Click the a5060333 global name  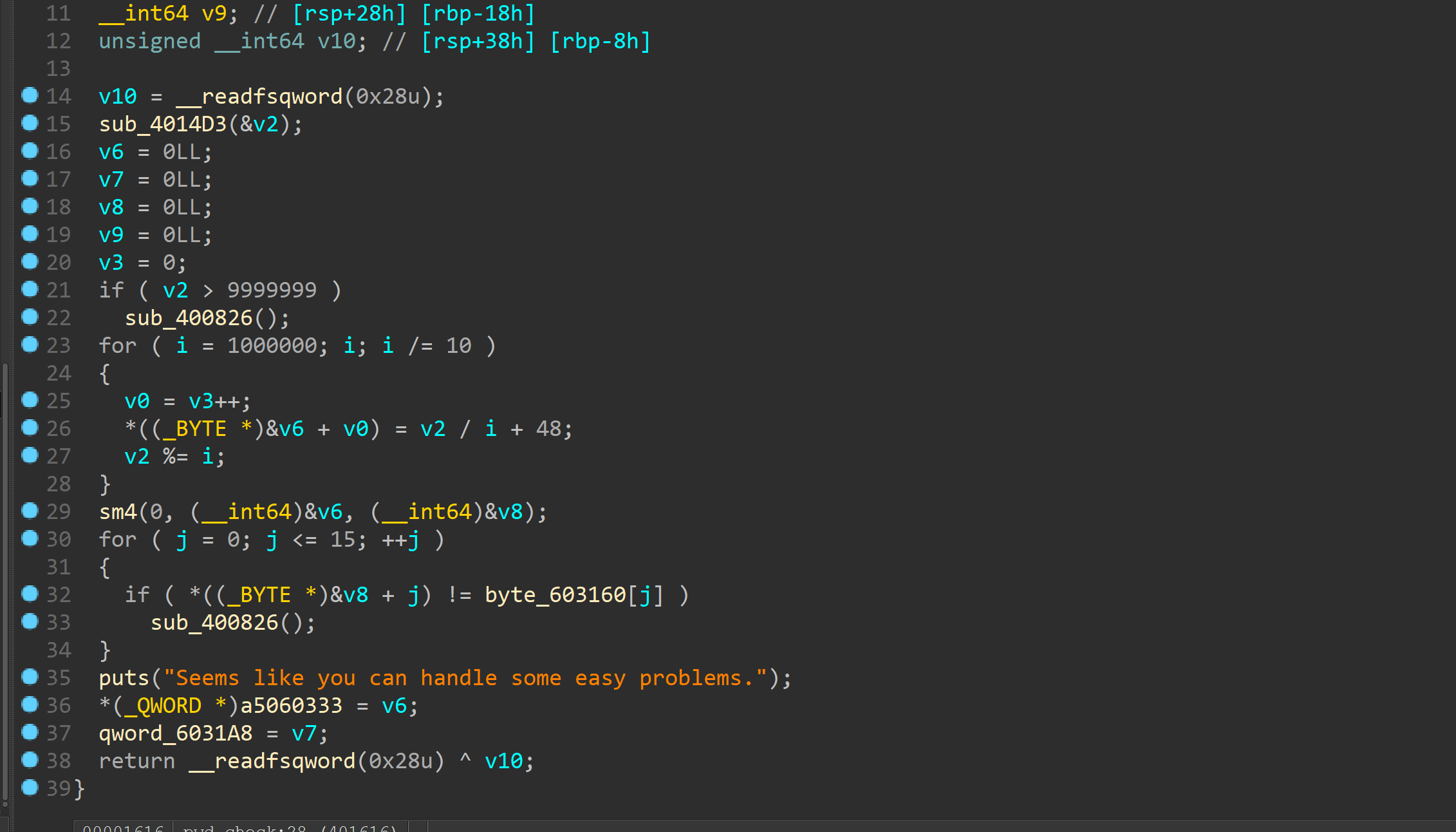291,706
